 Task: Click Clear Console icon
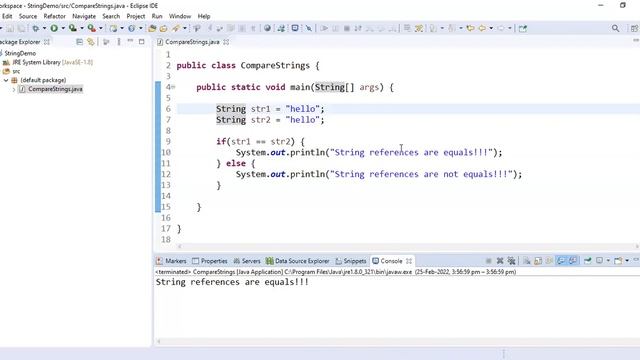[527, 260]
